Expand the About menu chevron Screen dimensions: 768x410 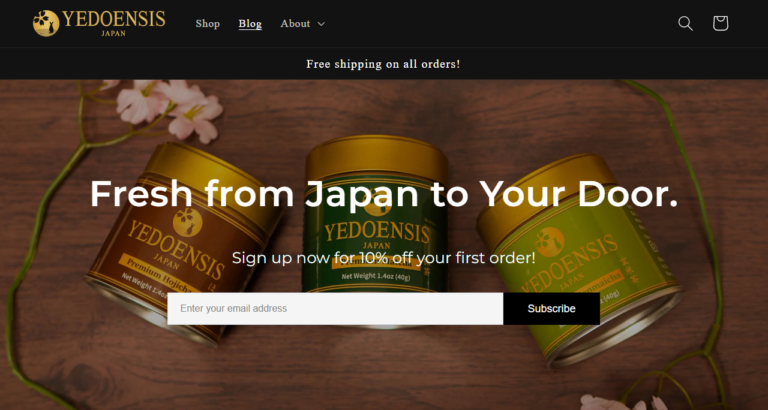pyautogui.click(x=321, y=24)
